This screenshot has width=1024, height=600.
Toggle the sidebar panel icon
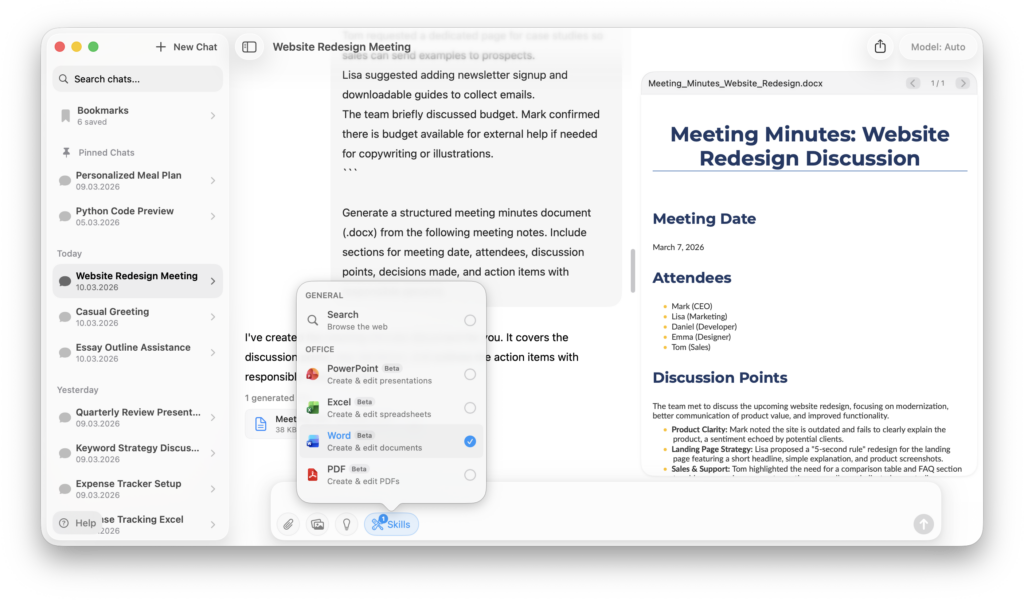click(249, 47)
